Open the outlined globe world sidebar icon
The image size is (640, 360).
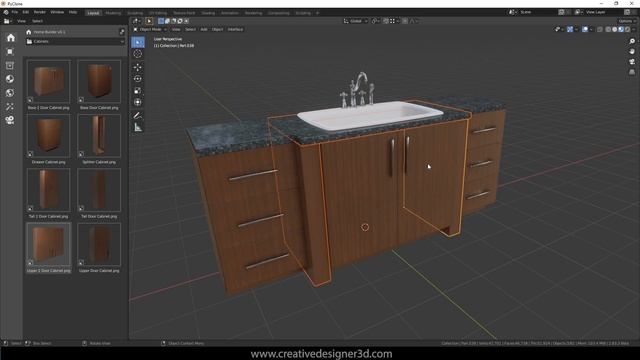11,93
